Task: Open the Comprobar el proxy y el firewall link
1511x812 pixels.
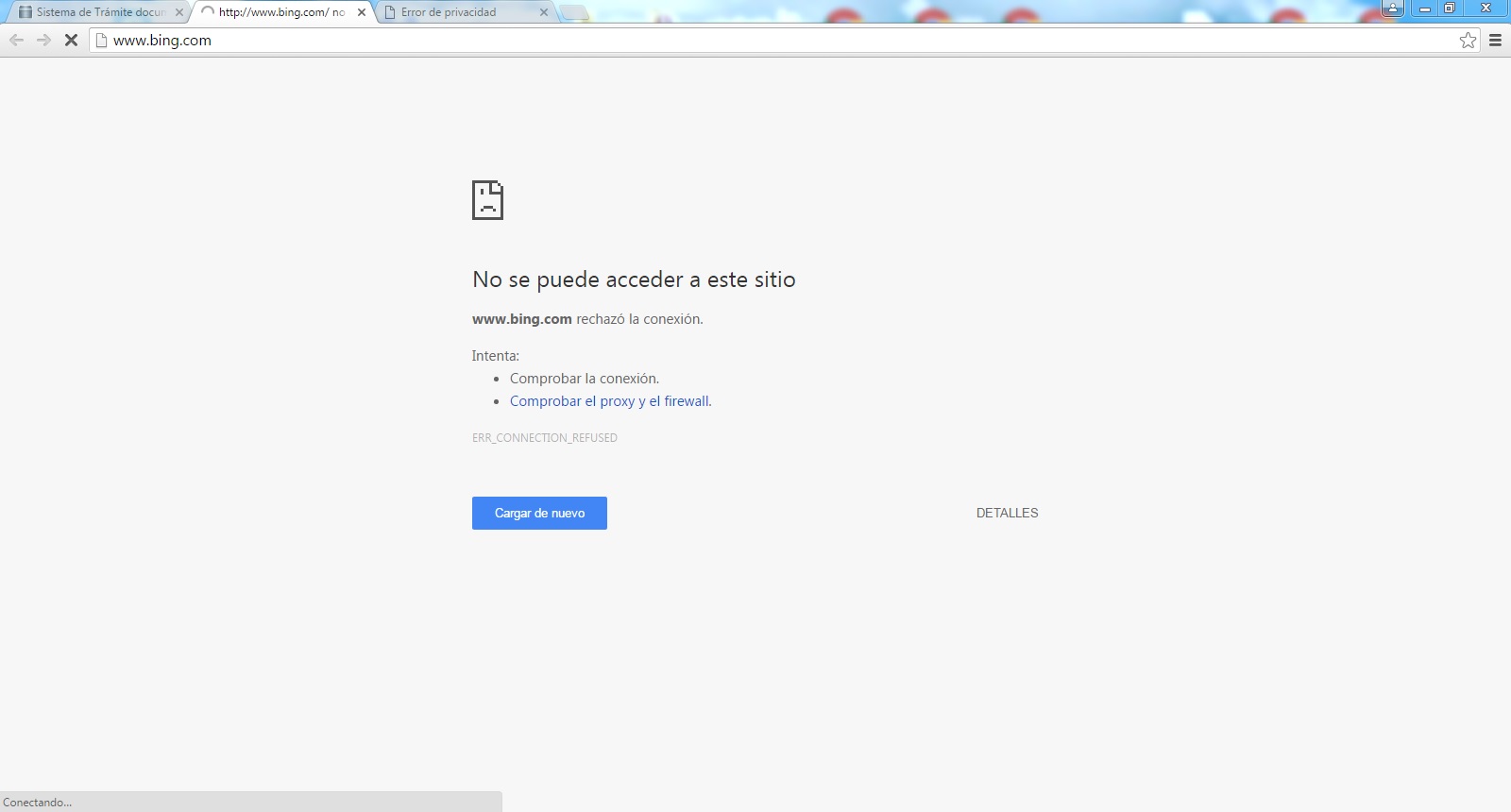Action: (x=609, y=401)
